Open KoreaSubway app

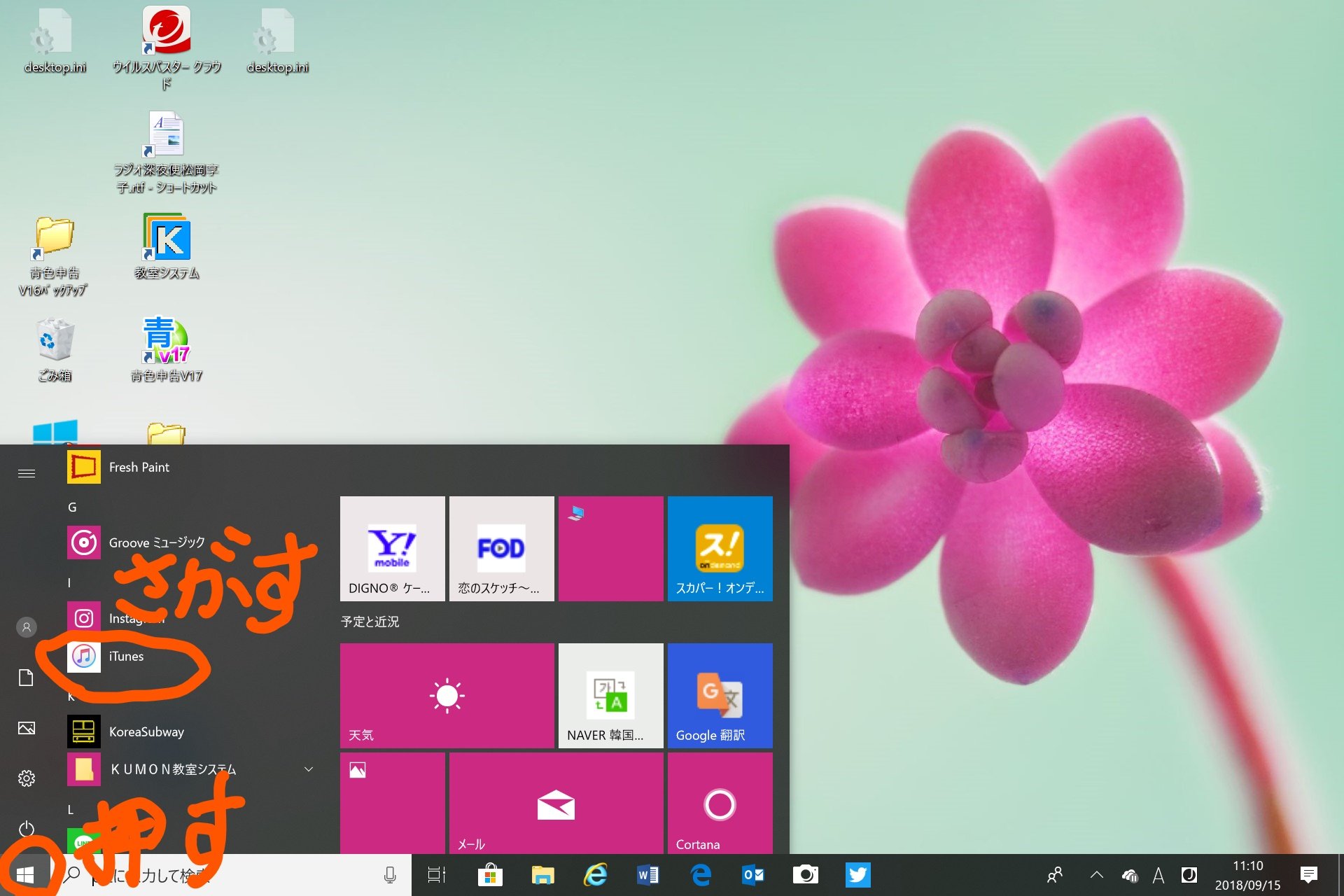[146, 732]
